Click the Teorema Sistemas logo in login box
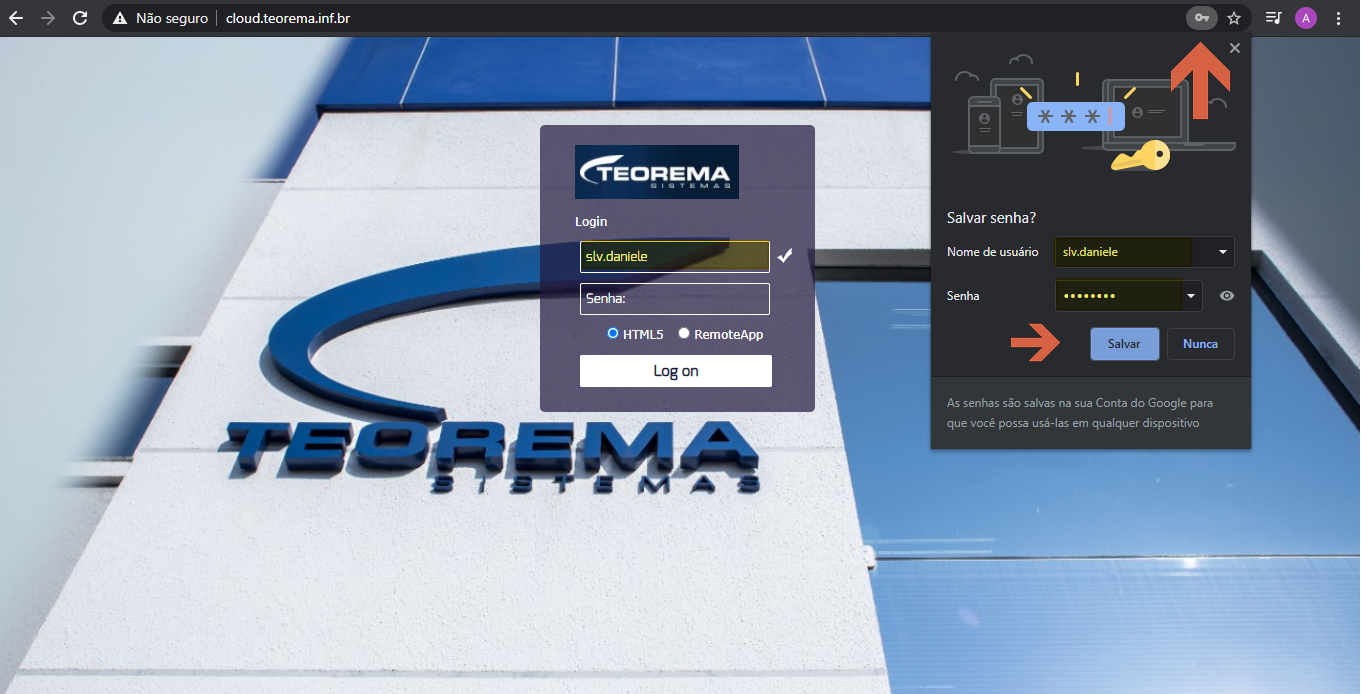 (657, 172)
